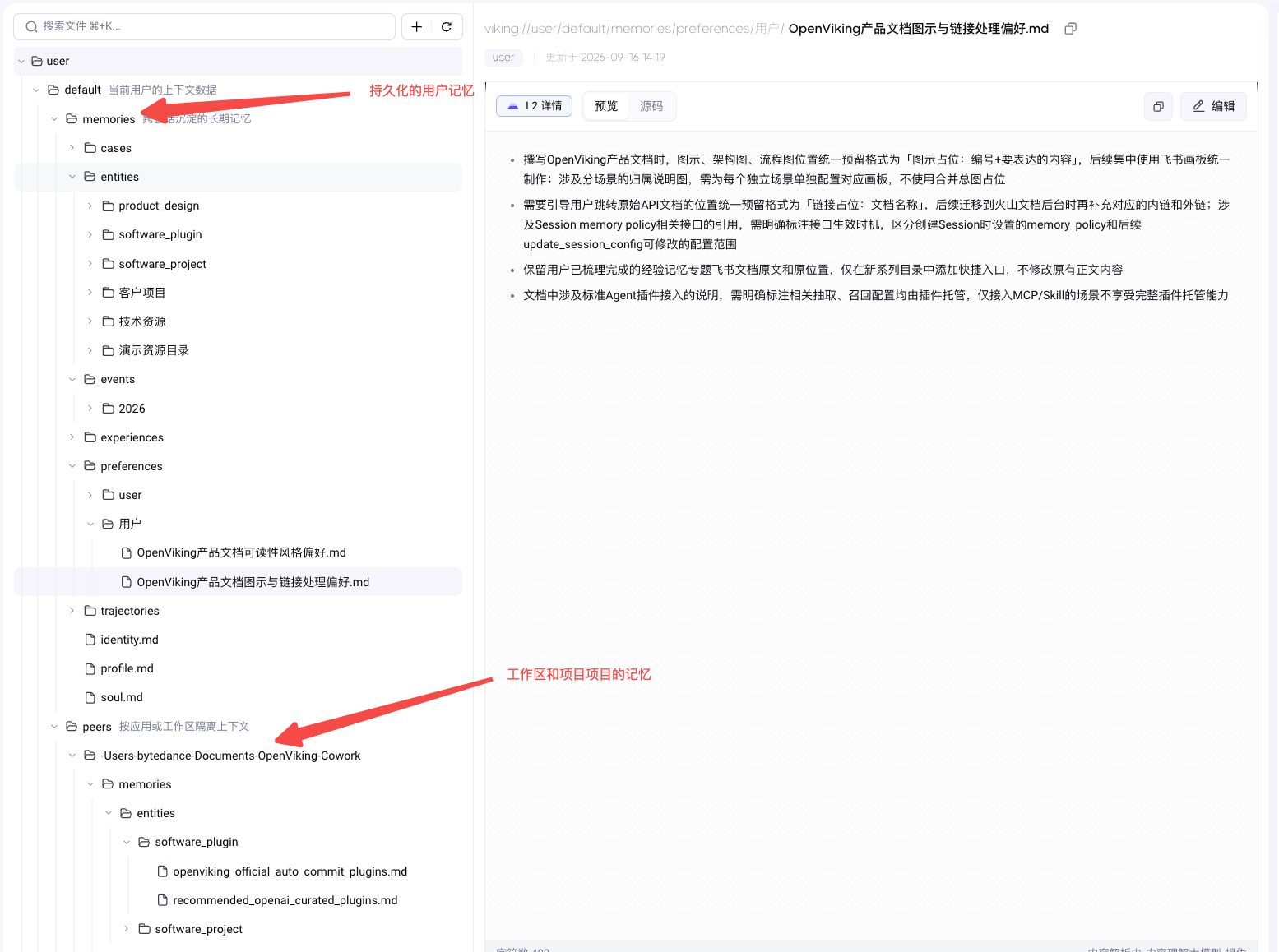Click the preview bullet starting with 文档中涉及标准Agent插件接入

[x=876, y=295]
